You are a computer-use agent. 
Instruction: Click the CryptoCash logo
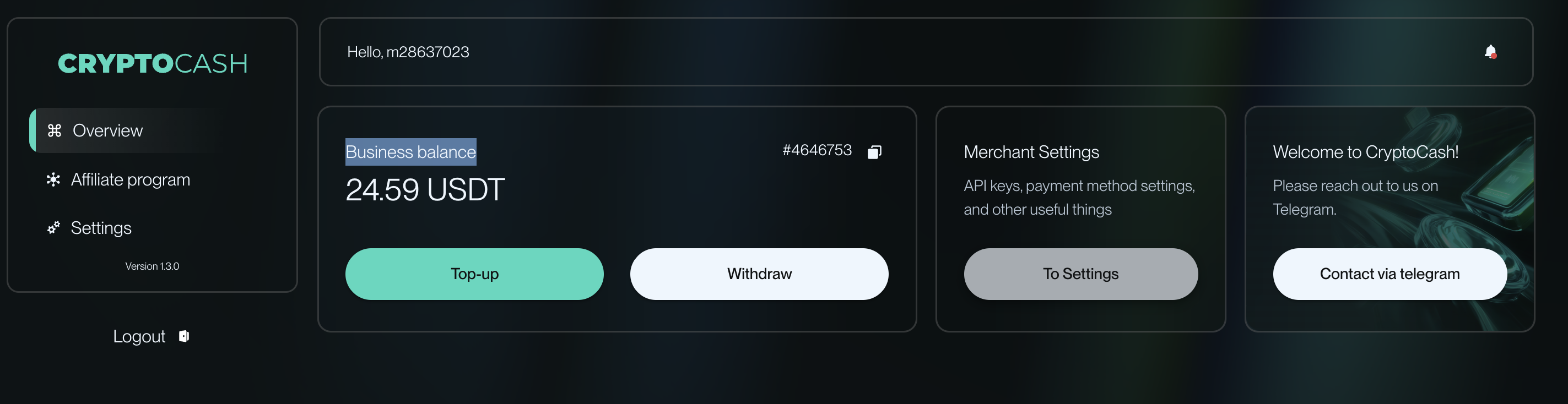tap(152, 64)
